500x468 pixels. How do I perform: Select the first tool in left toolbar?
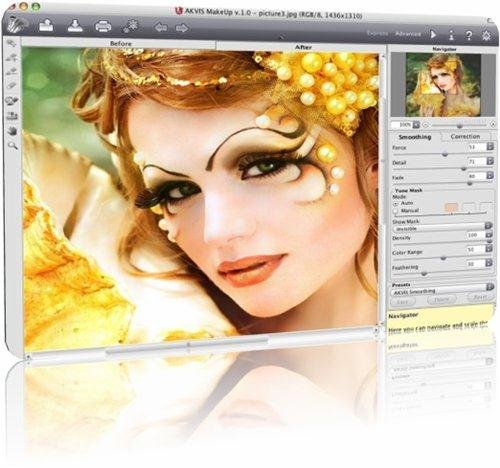coord(12,43)
